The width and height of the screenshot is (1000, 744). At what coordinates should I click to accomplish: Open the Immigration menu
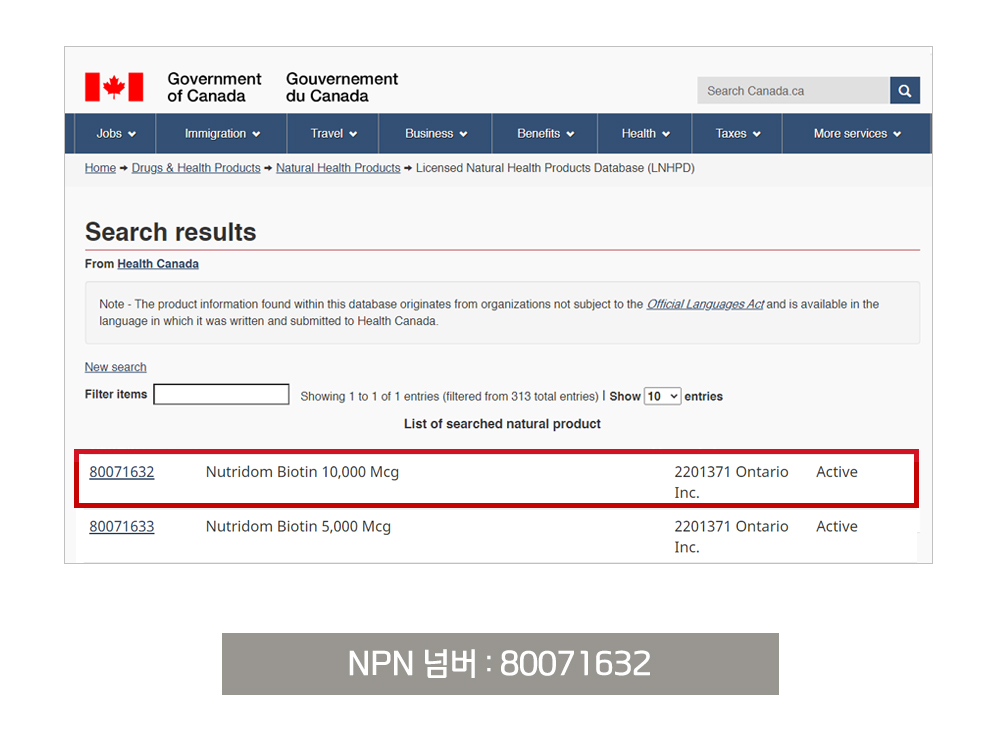[222, 134]
